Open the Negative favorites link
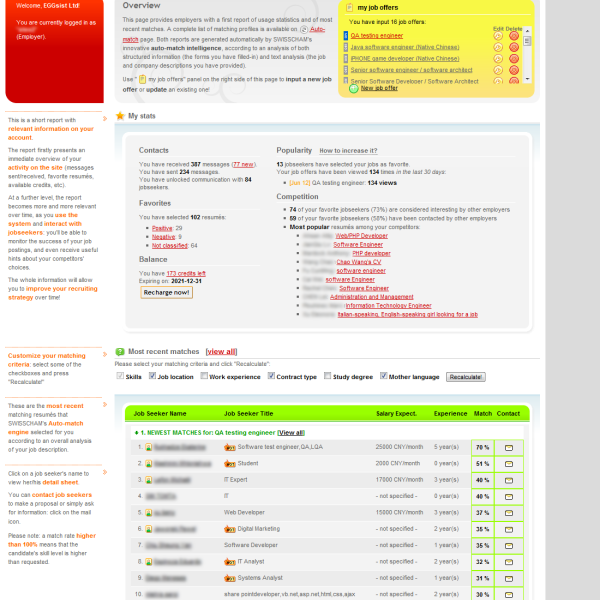The width and height of the screenshot is (600, 600). tap(163, 237)
